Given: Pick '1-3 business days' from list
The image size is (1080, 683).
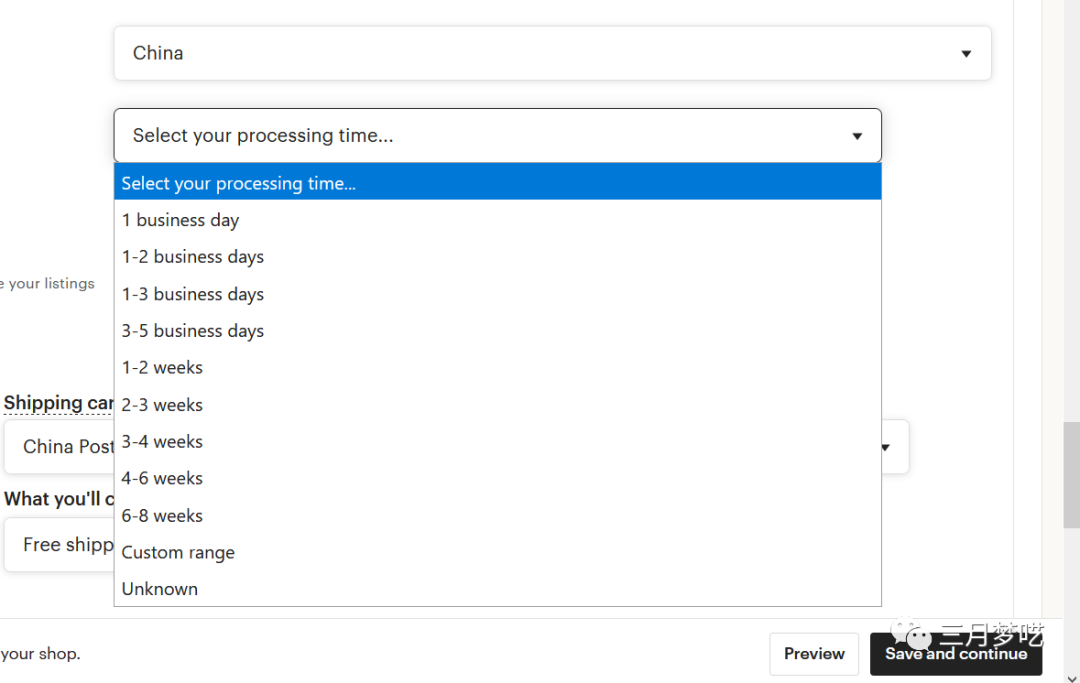Looking at the screenshot, I should coord(193,294).
